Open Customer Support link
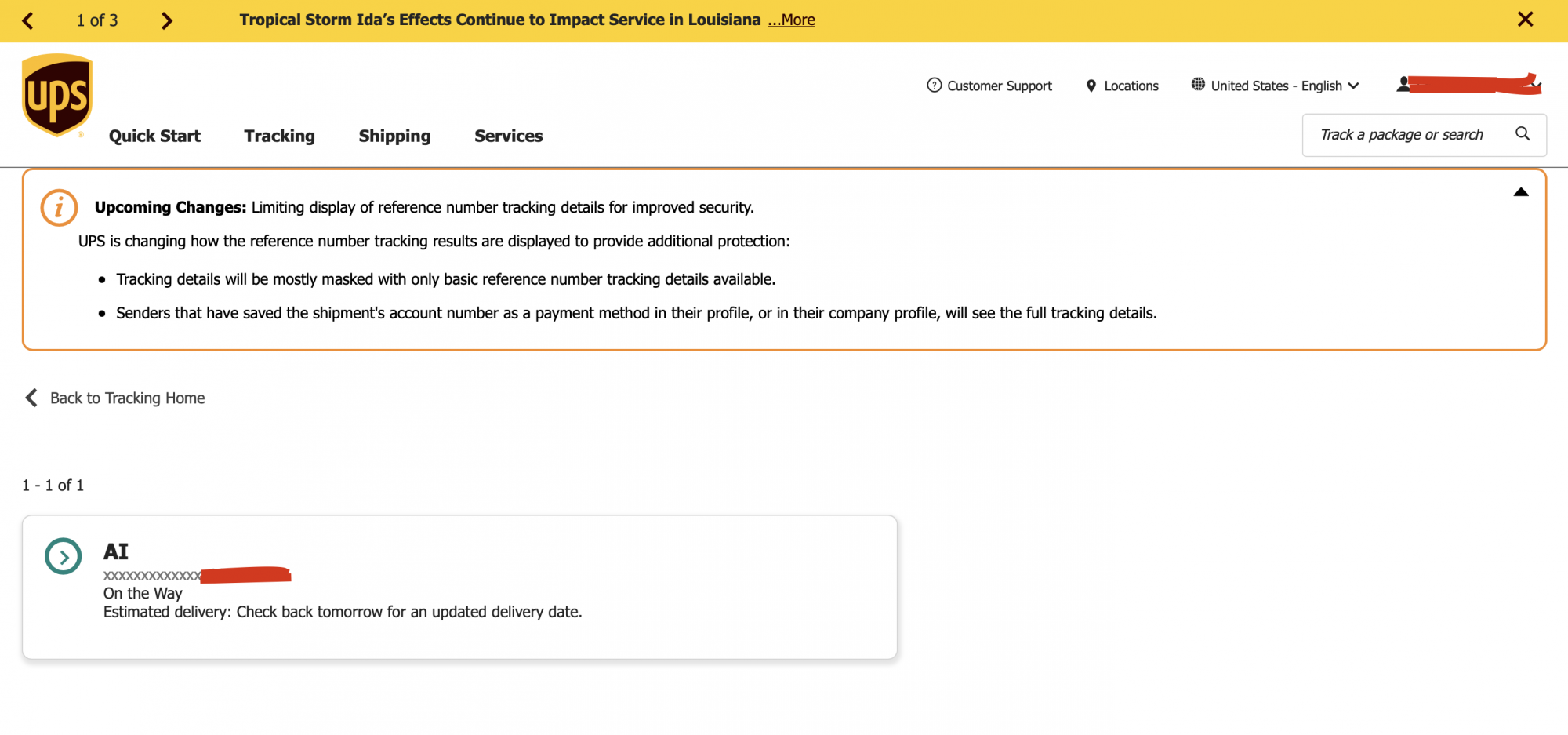This screenshot has width=1568, height=735. pyautogui.click(x=999, y=86)
